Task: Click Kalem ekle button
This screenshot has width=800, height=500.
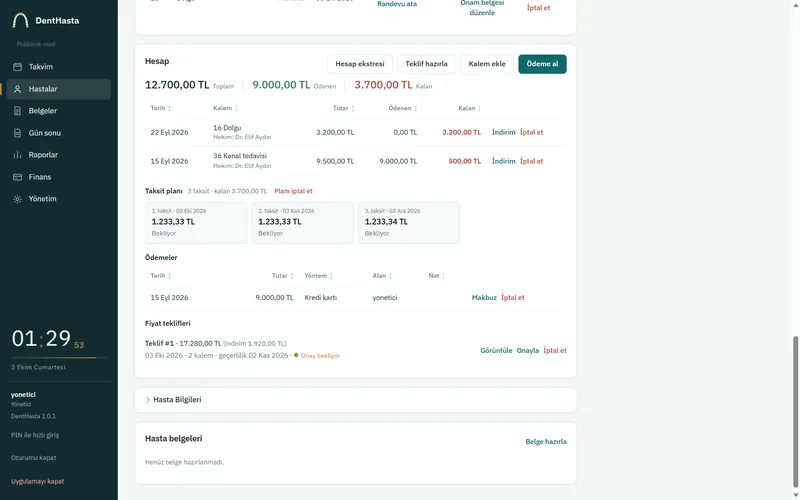Action: tap(487, 64)
